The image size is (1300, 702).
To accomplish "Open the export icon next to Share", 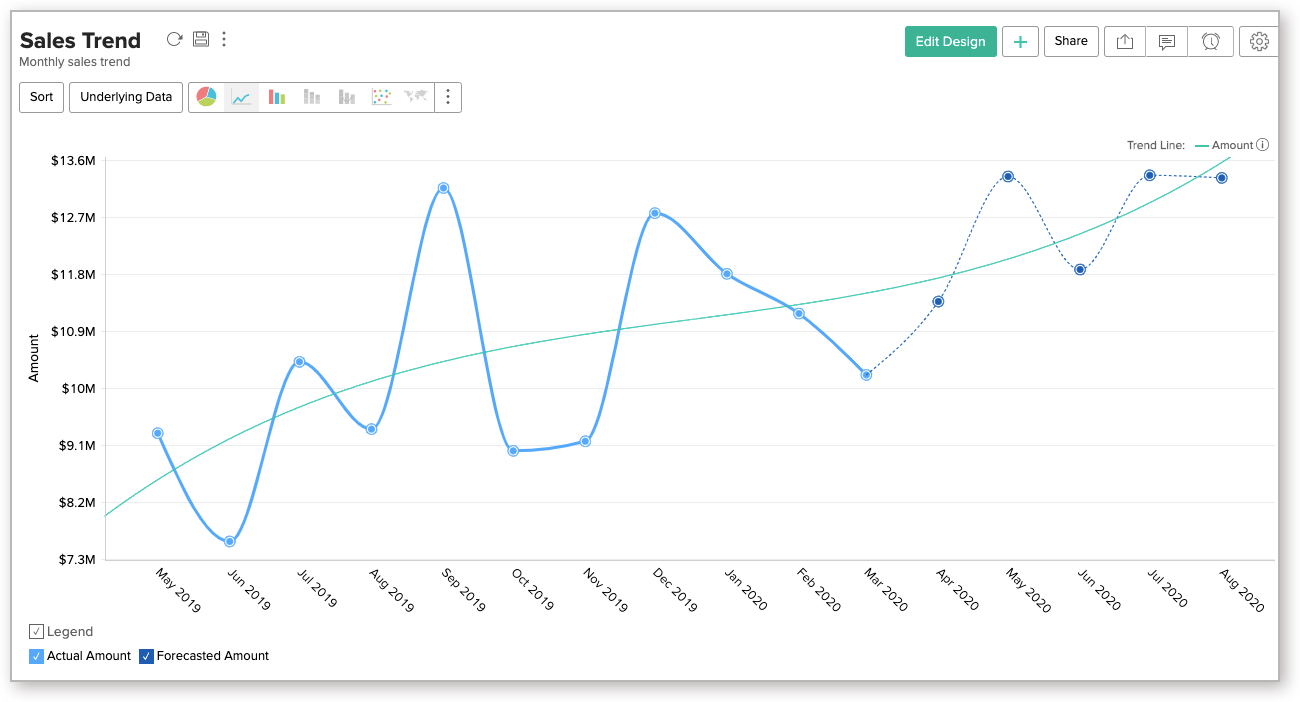I will 1125,41.
